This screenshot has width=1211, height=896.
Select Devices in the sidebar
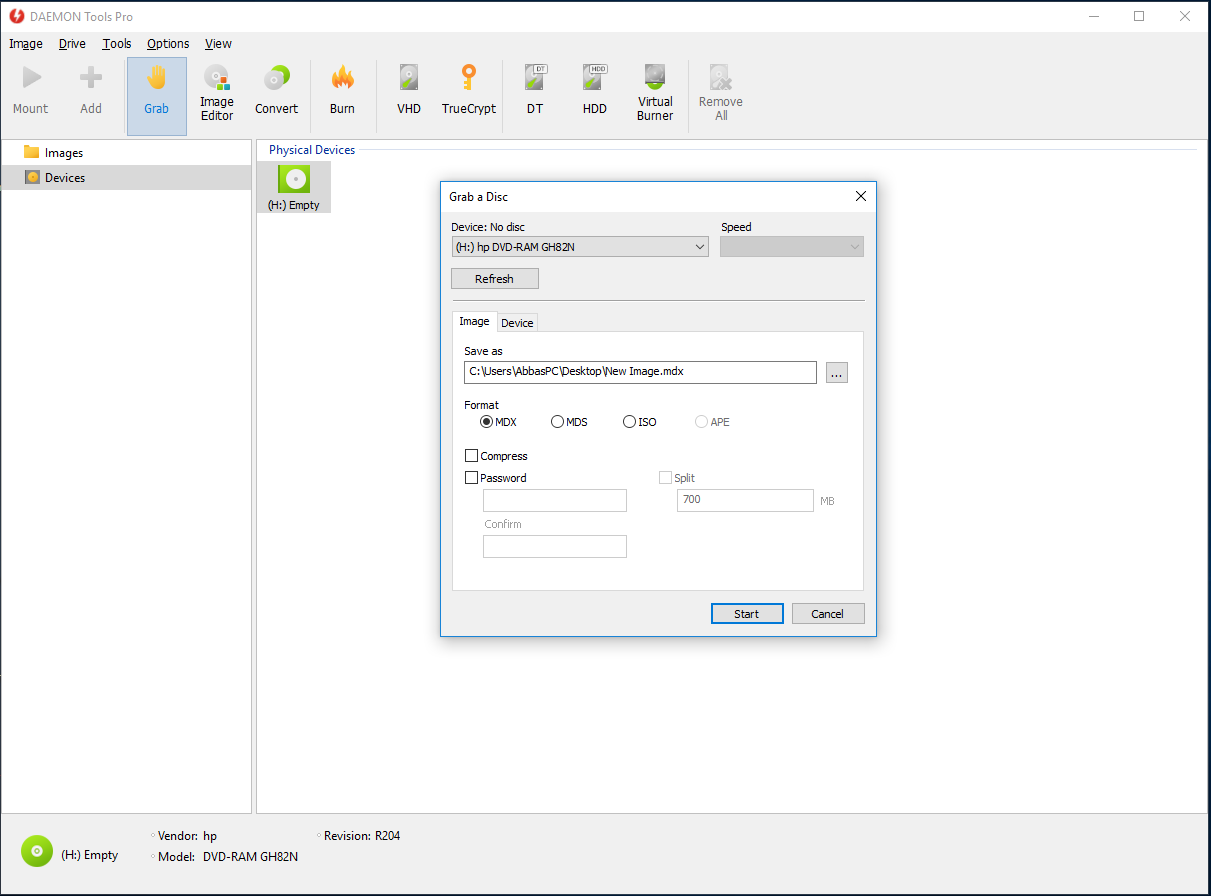[x=126, y=178]
